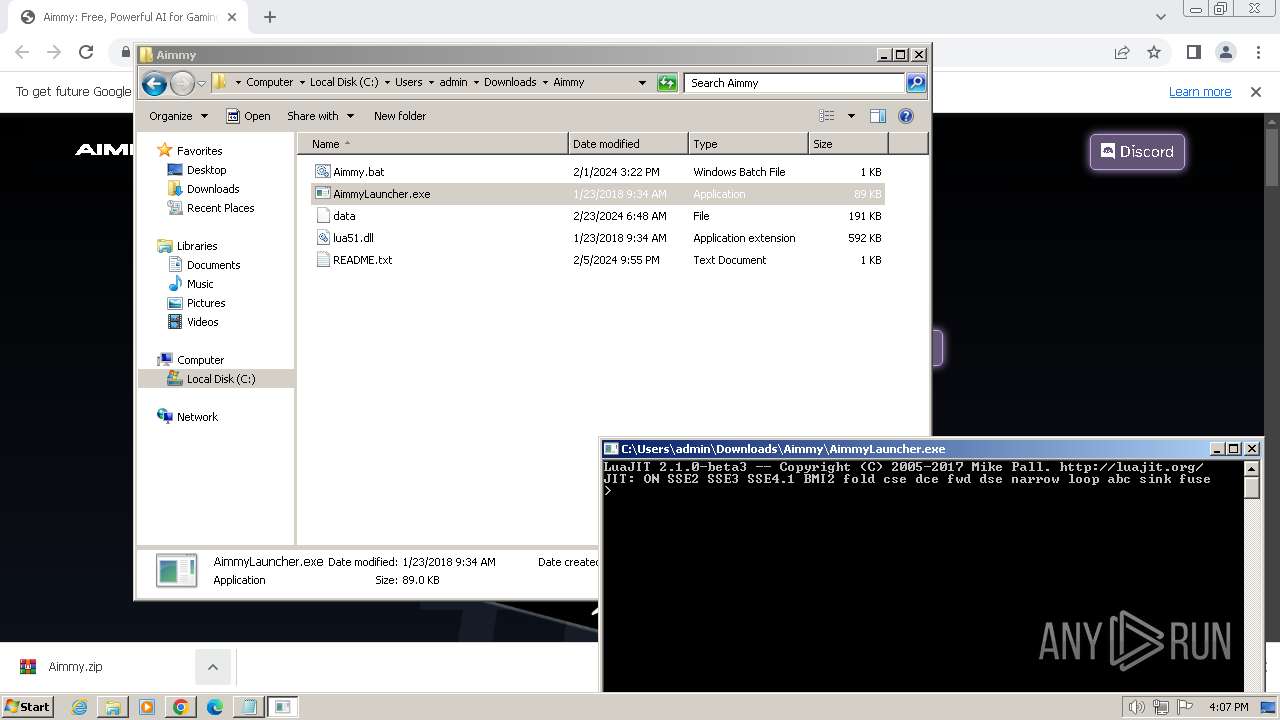Click the Explorer Back navigation button
This screenshot has height=720, width=1280.
click(154, 83)
